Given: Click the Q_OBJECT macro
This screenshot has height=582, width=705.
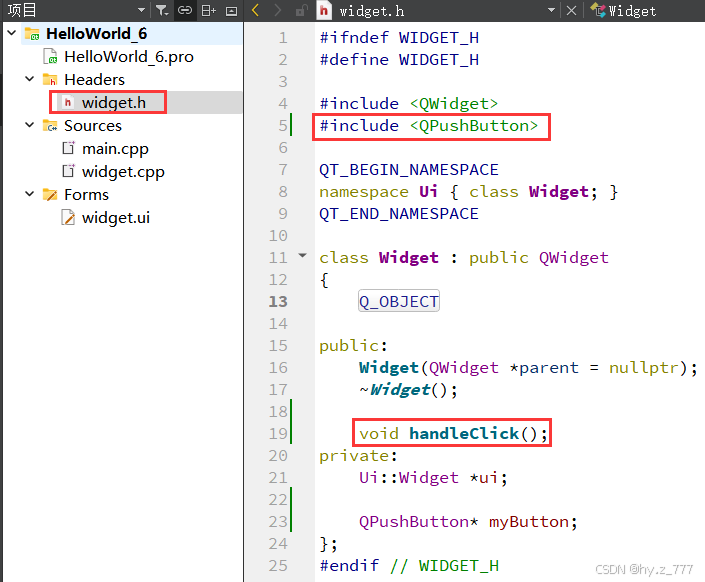Looking at the screenshot, I should coord(399,301).
